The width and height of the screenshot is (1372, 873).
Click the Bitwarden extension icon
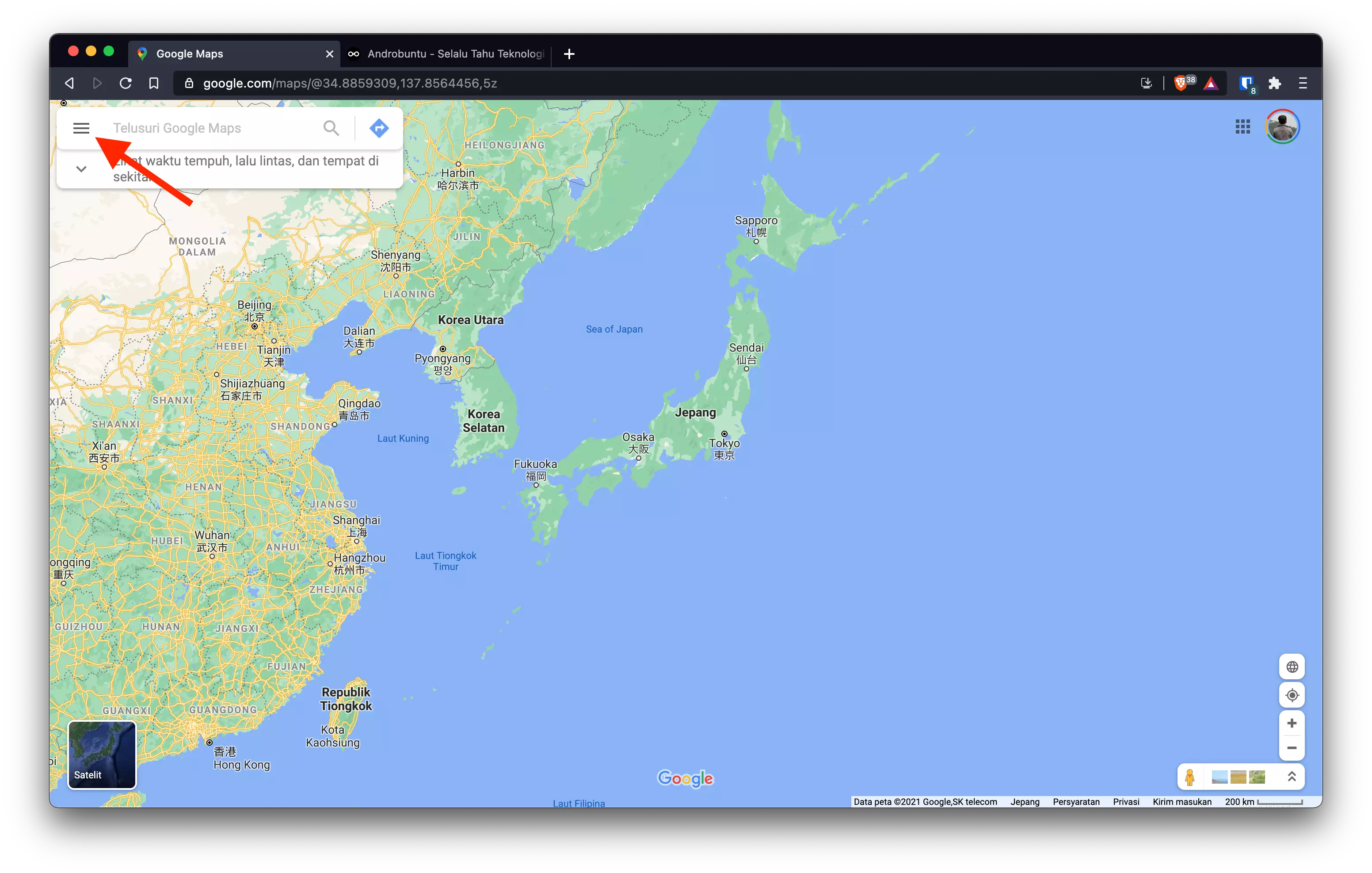(x=1246, y=83)
